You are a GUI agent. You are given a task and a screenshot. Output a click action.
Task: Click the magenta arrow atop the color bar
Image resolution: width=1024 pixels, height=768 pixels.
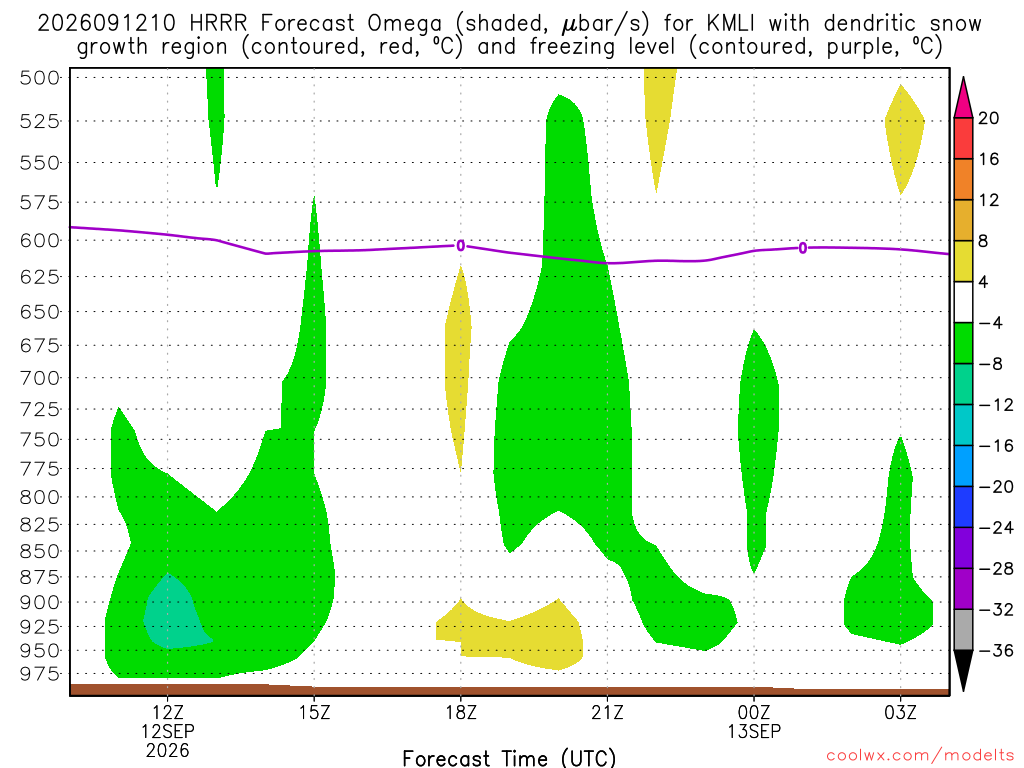[963, 98]
